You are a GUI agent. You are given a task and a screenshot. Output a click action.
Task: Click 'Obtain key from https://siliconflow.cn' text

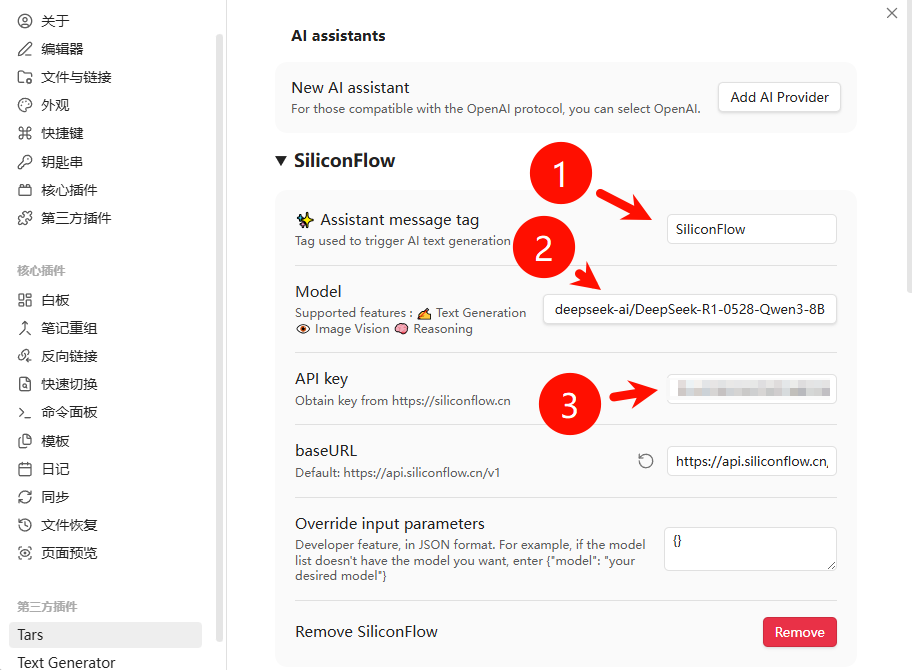402,401
